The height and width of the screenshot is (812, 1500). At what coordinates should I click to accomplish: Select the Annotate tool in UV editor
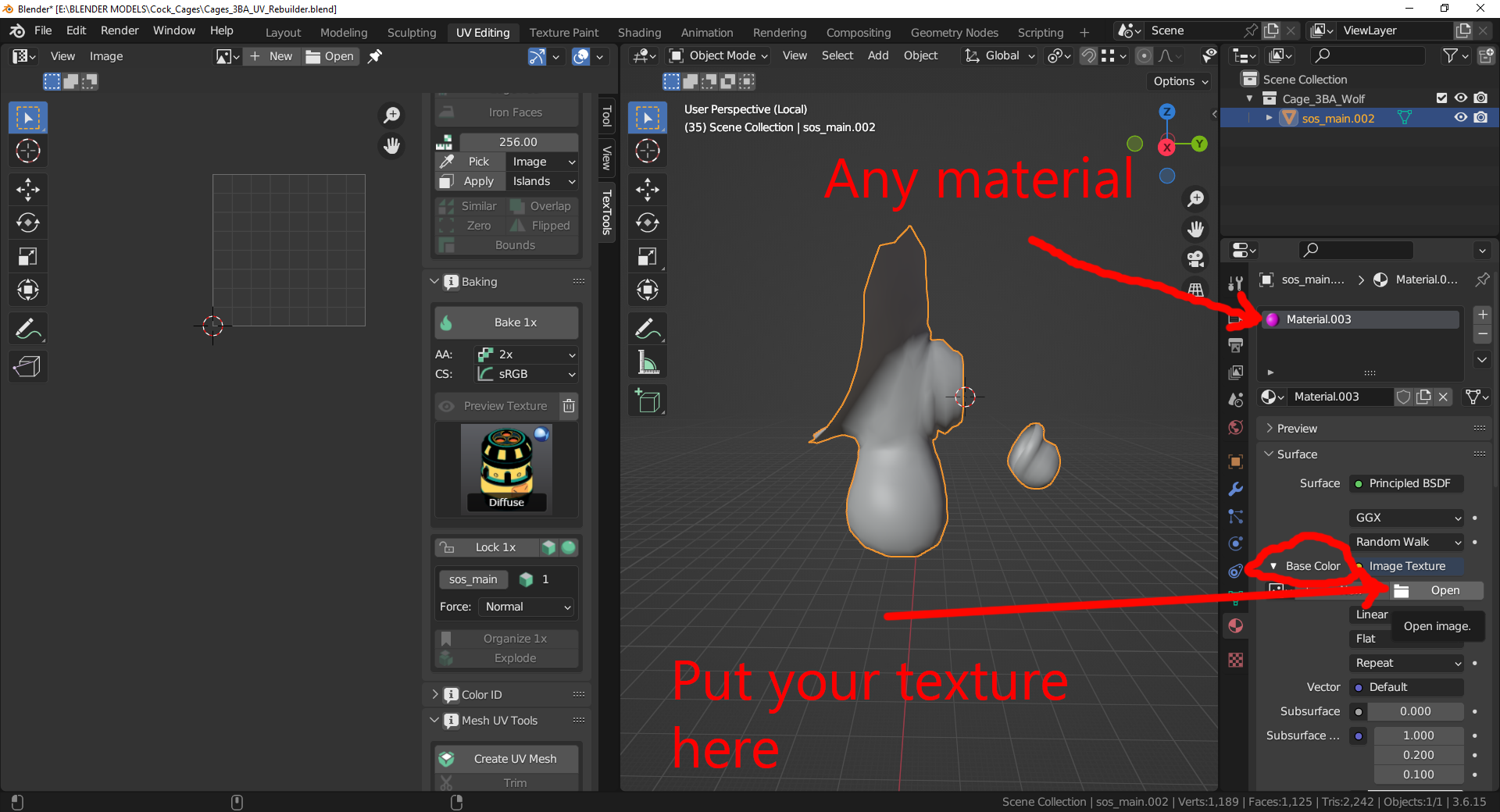pos(28,329)
